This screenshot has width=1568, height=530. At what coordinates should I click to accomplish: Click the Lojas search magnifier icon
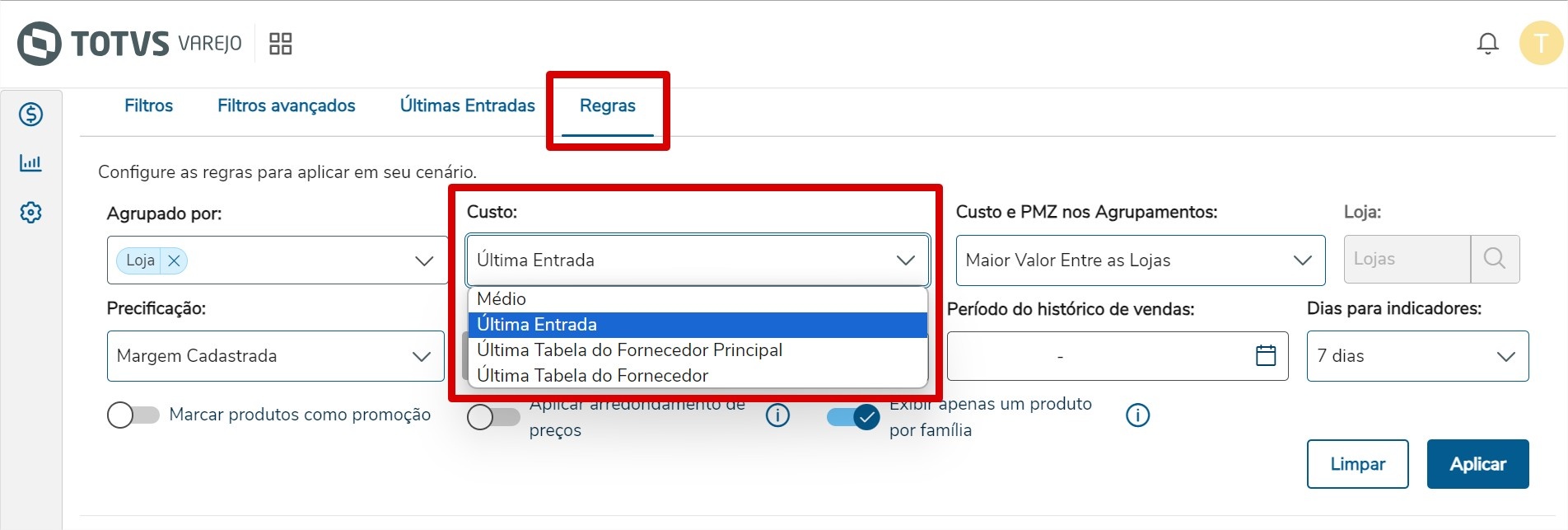(1495, 259)
